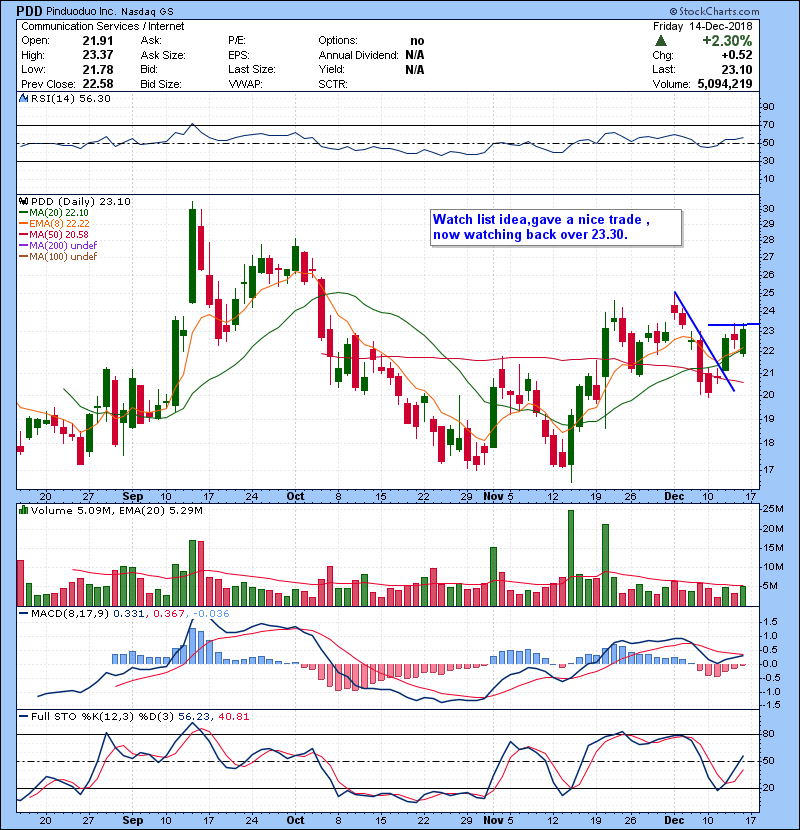This screenshot has width=800, height=830.
Task: Click the volume bars icon beside Volume 5.09M
Action: 23,510
